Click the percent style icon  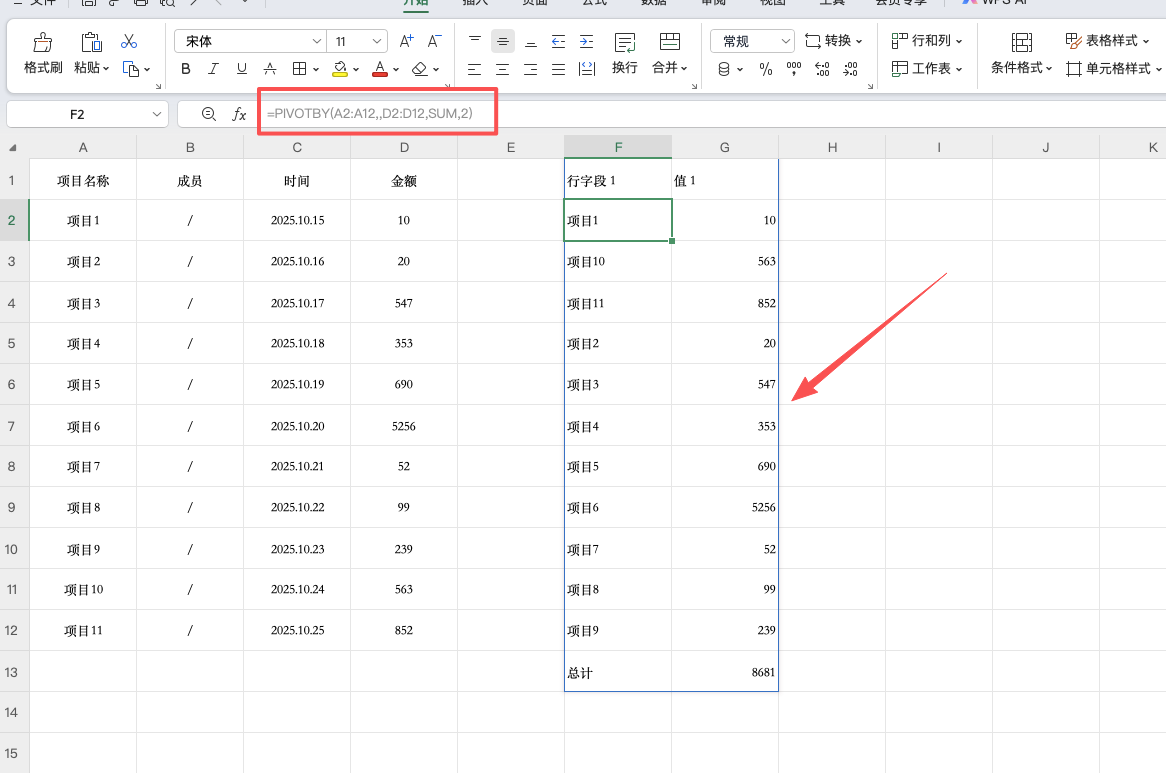tap(766, 69)
